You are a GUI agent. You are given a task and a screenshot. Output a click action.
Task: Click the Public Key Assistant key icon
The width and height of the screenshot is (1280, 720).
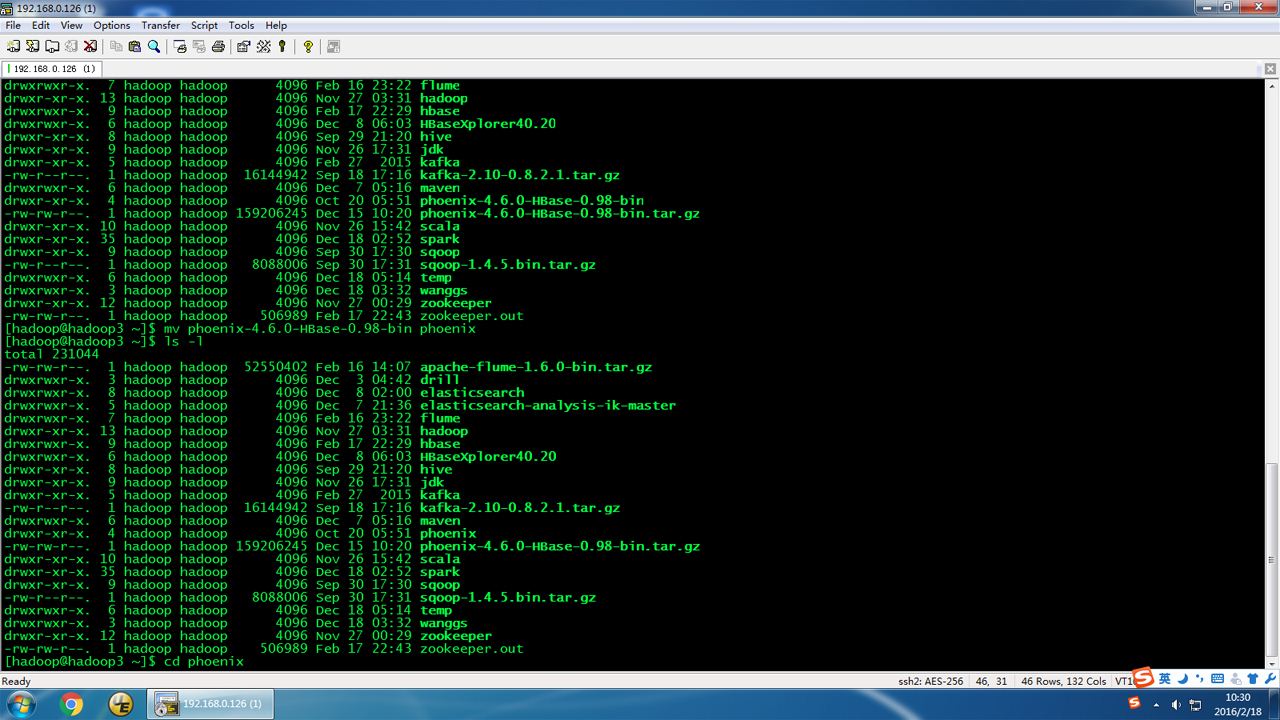pyautogui.click(x=282, y=46)
